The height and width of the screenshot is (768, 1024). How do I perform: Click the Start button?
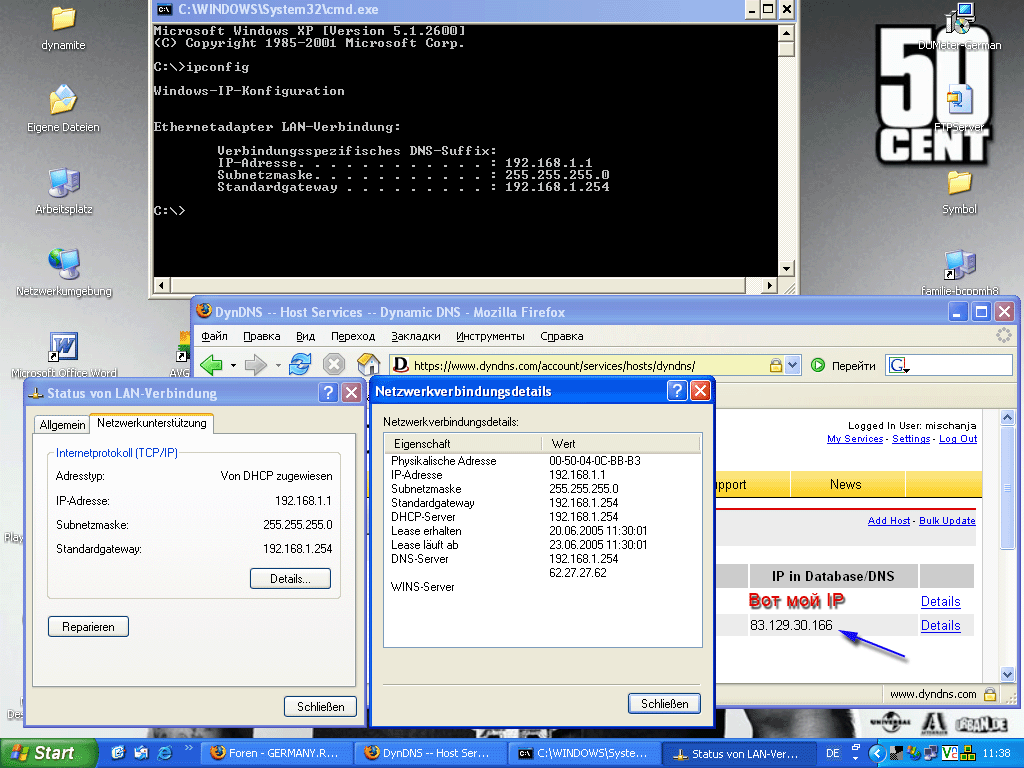click(48, 753)
